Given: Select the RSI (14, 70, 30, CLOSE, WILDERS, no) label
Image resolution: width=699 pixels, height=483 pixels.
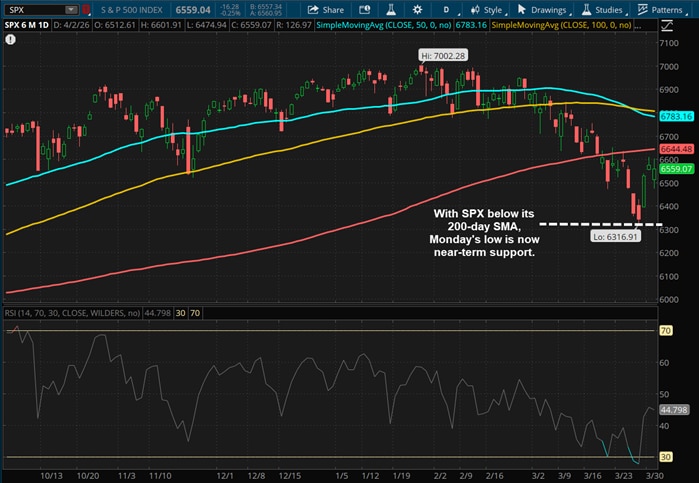Looking at the screenshot, I should coord(72,313).
